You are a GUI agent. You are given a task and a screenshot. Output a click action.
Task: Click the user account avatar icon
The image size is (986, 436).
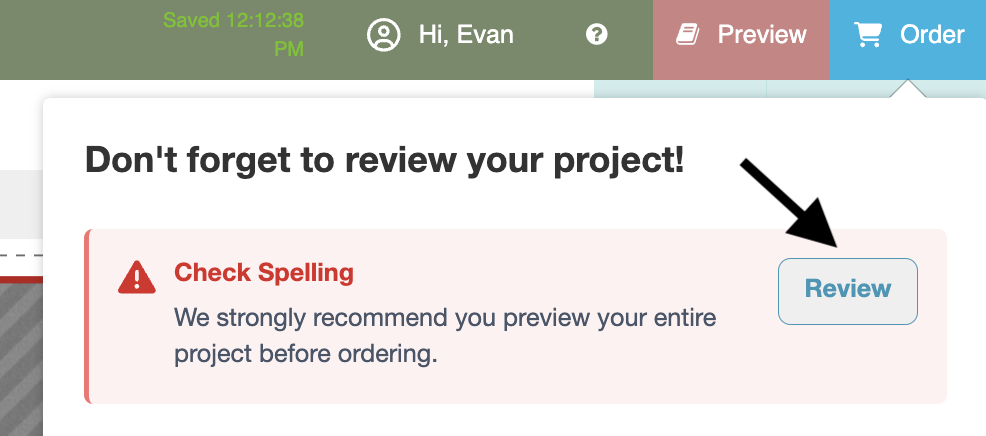(x=384, y=35)
